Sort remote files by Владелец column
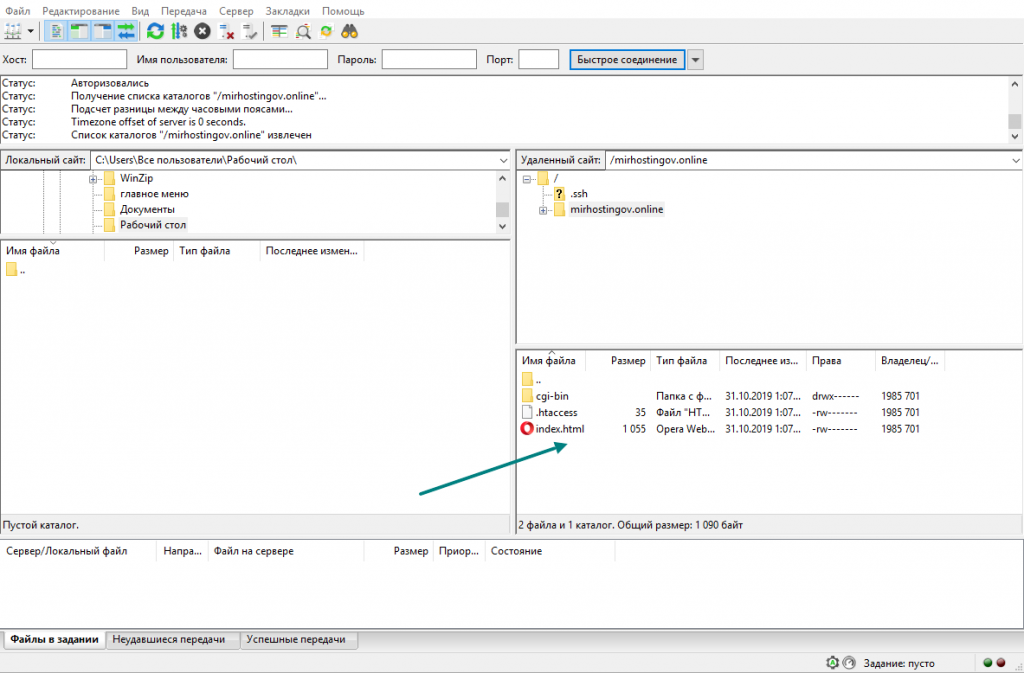Viewport: 1024px width, 673px height. (910, 360)
